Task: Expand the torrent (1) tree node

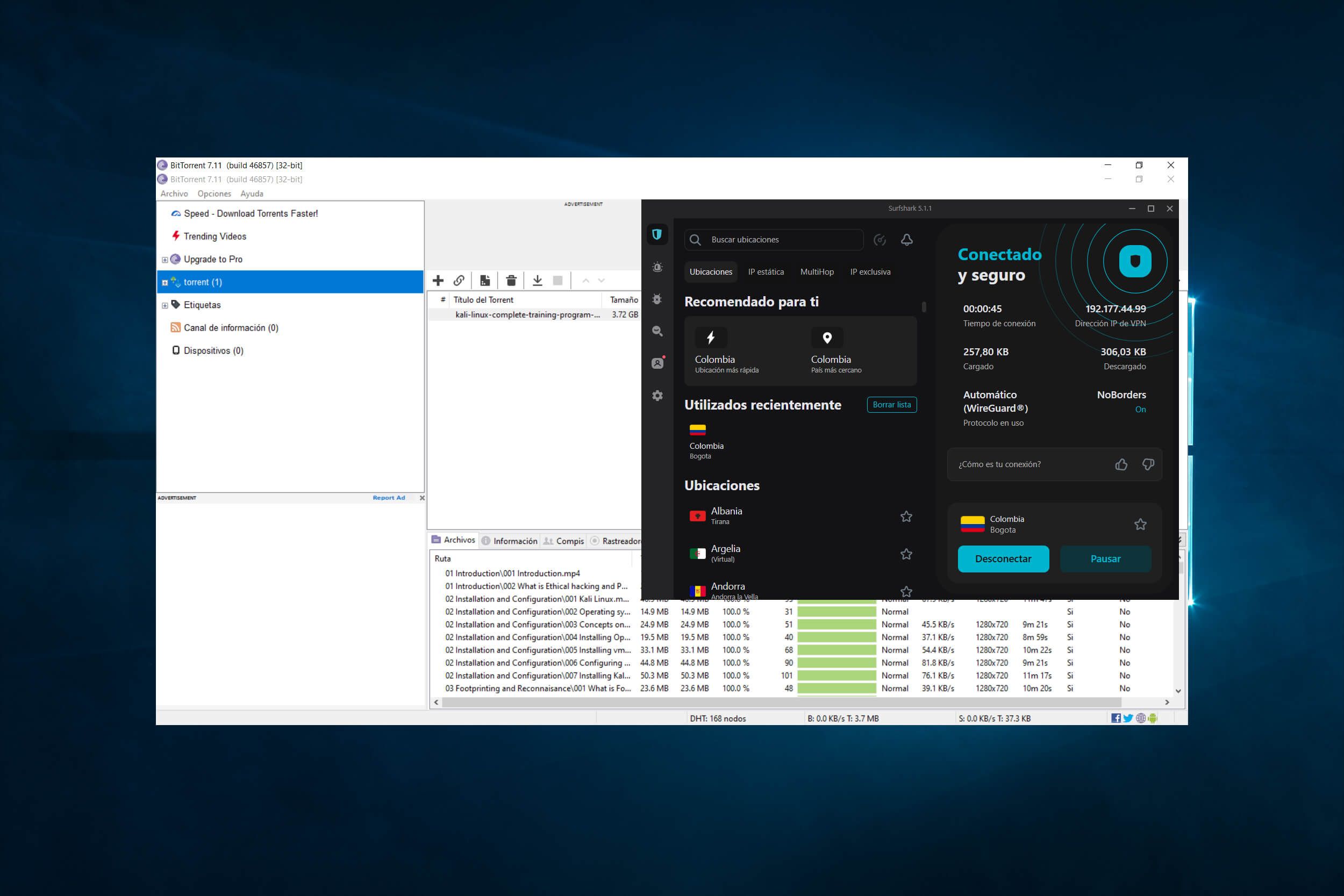Action: (x=165, y=282)
